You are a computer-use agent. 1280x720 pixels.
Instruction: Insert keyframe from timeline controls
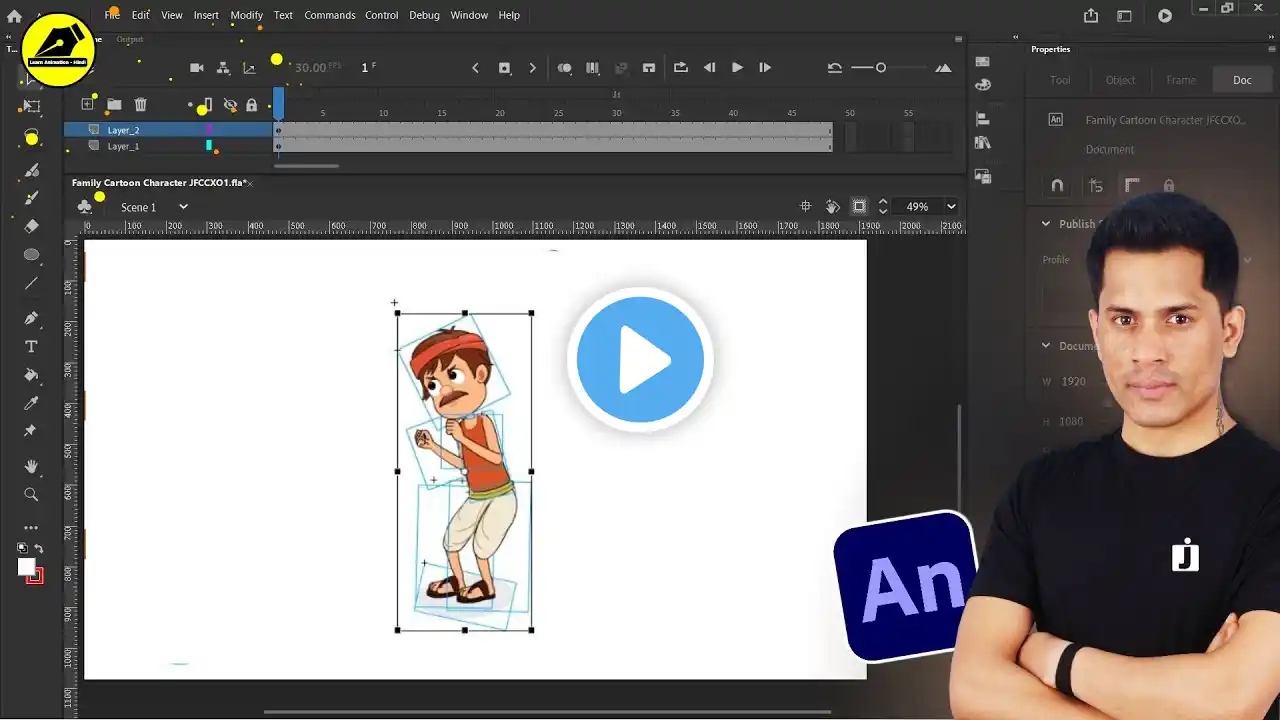504,68
